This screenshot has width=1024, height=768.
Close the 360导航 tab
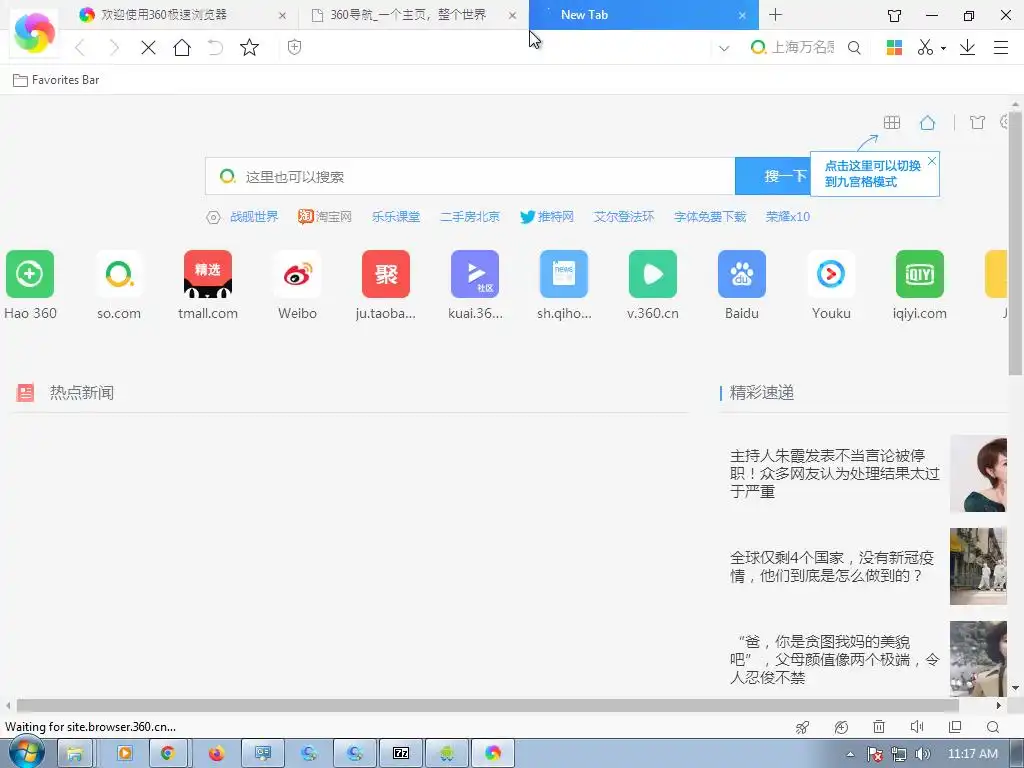(x=513, y=15)
